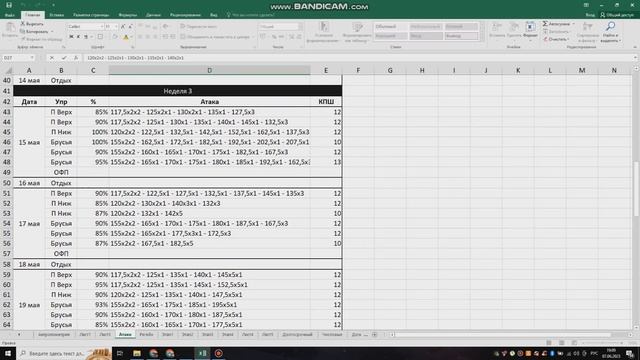The image size is (640, 360).
Task: Click the Insert cells (Вставить) icon
Action: point(497,27)
